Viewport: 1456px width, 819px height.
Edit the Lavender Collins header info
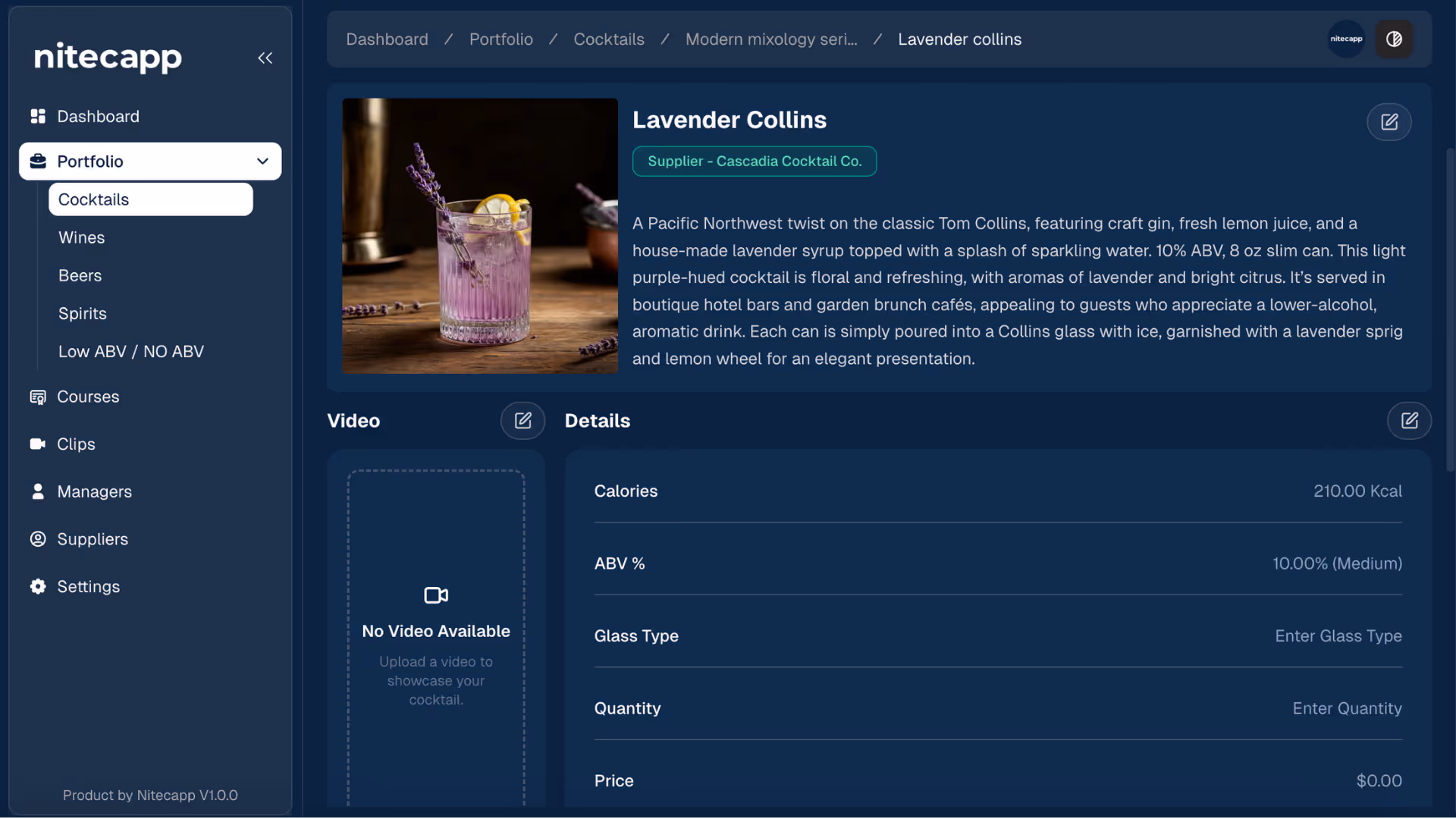coord(1389,122)
